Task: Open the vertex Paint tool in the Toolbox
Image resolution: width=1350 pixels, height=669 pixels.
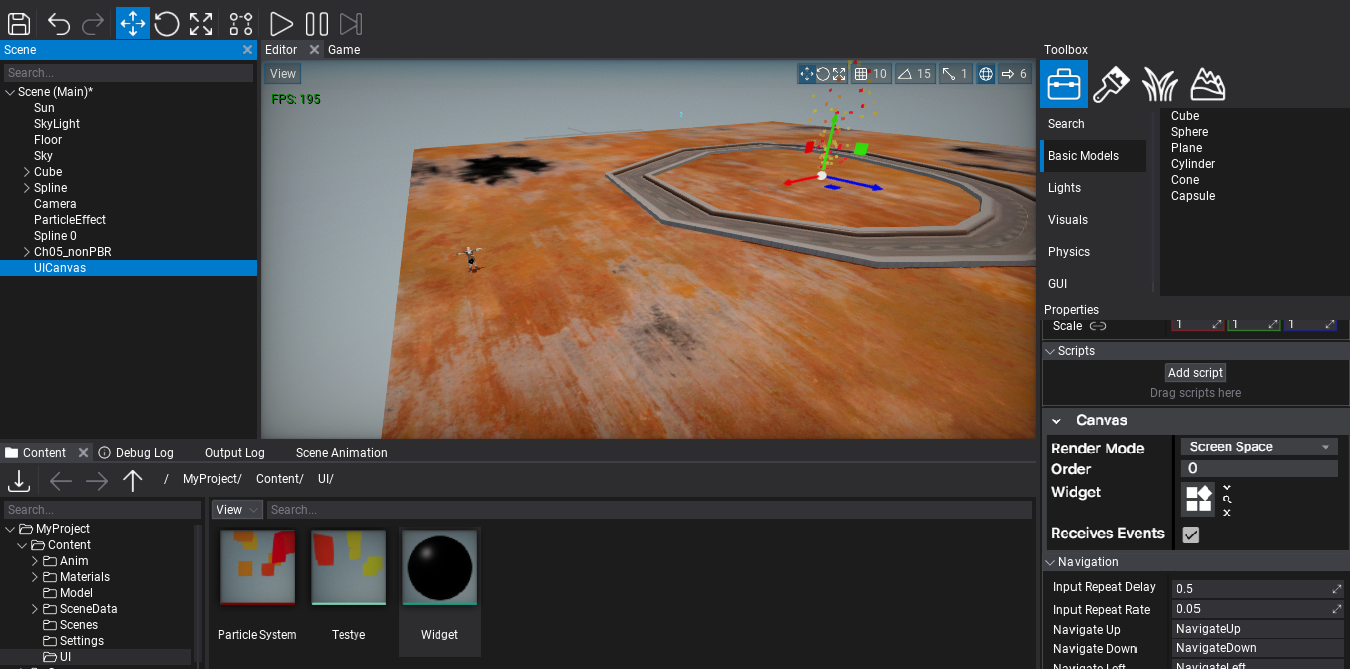Action: tap(1112, 84)
